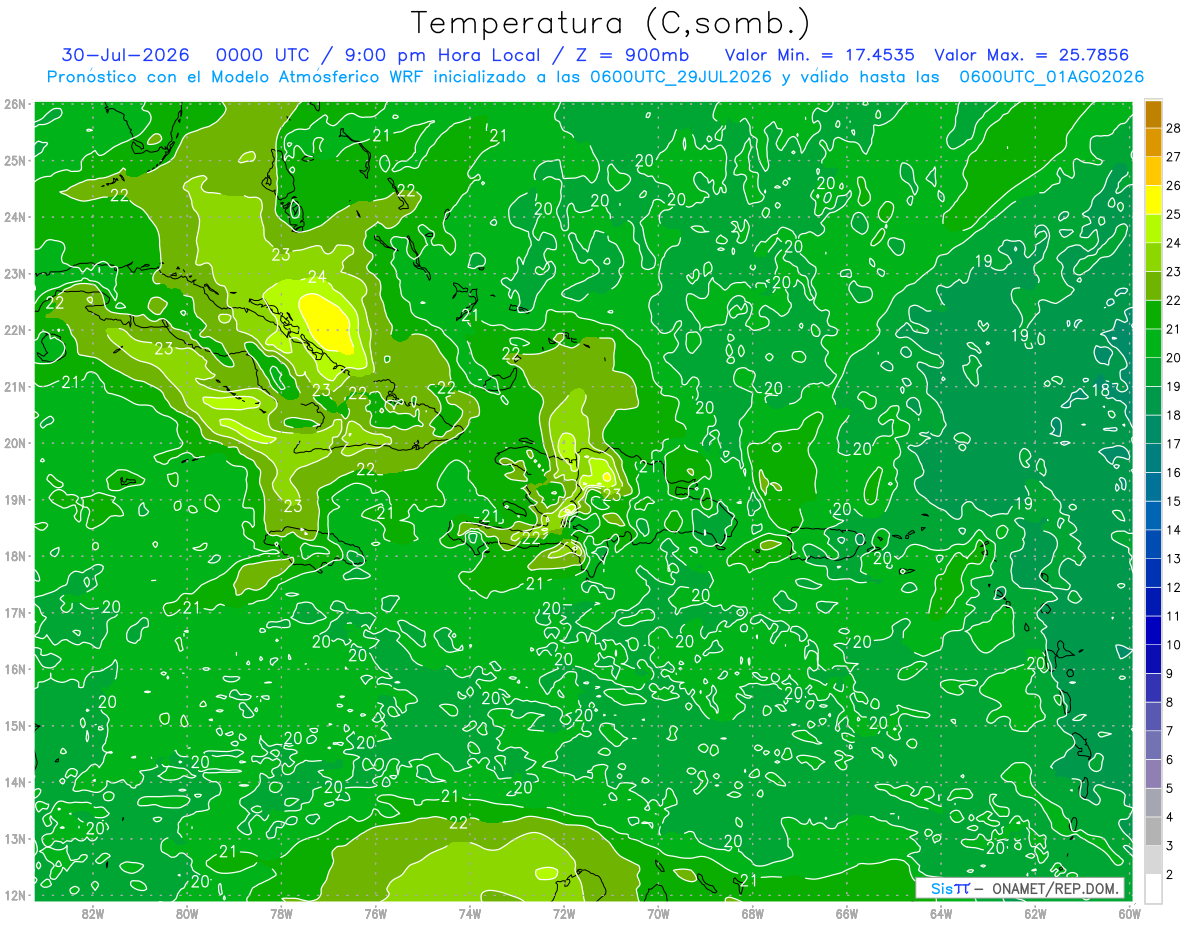Click the orange legend band between 27 and 28
The height and width of the screenshot is (927, 1200).
[x=1153, y=143]
